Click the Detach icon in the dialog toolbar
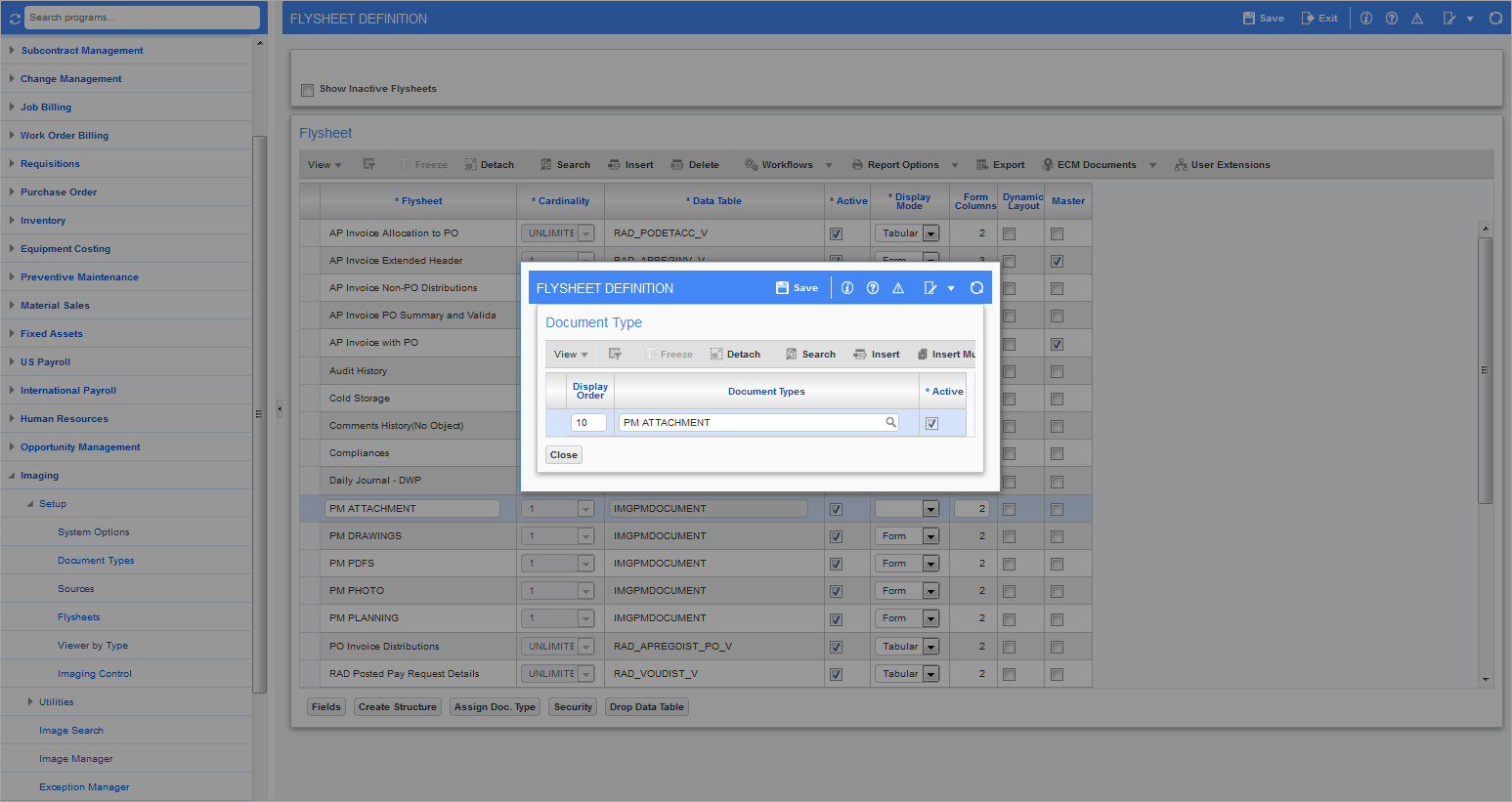This screenshot has height=802, width=1512. click(735, 354)
